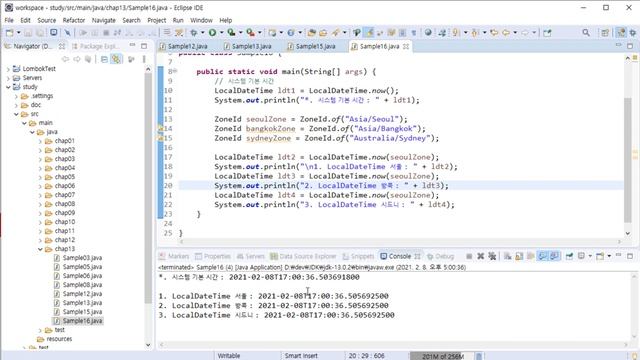Expand the LombokTest project
Viewport: 640px width, 360px height.
click(8, 69)
